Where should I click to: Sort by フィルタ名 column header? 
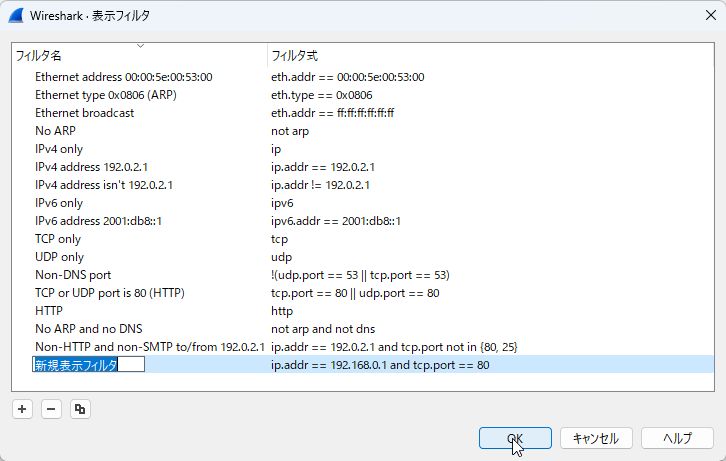(x=140, y=56)
